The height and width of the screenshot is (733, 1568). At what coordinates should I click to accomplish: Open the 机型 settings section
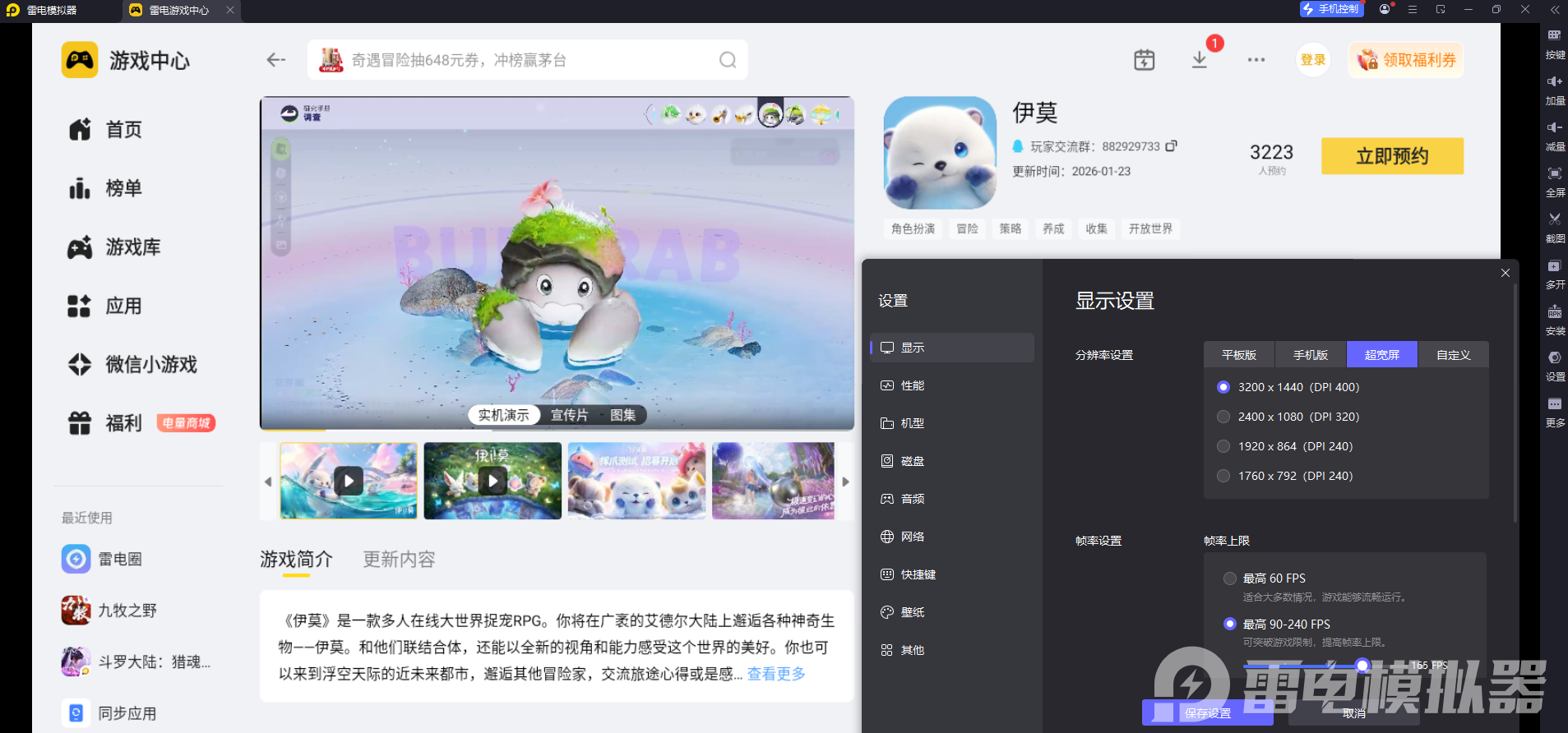[x=952, y=423]
